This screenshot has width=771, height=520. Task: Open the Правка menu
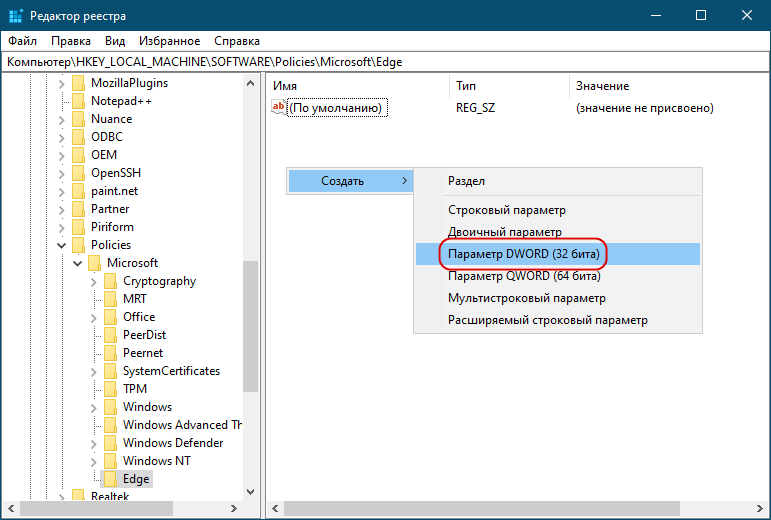(x=71, y=41)
